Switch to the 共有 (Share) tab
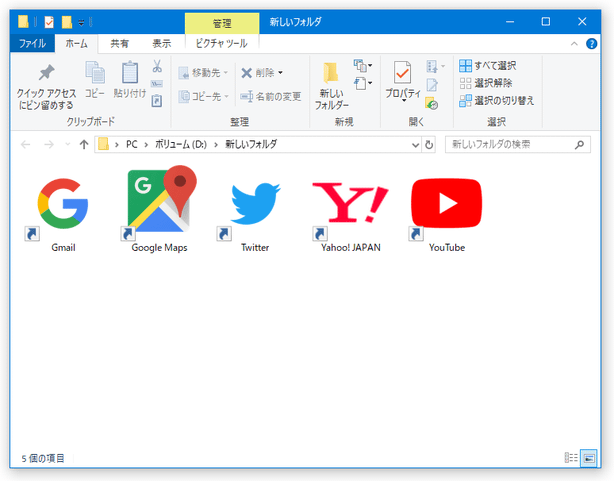614x481 pixels. click(x=119, y=43)
